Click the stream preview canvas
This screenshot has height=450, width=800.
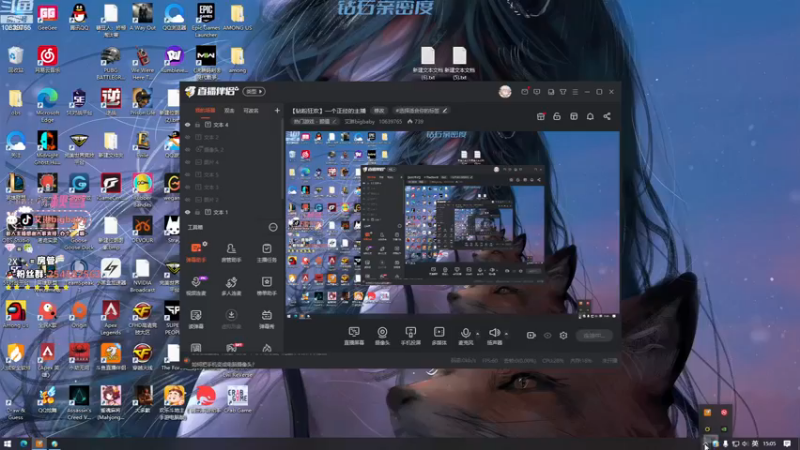(x=453, y=225)
